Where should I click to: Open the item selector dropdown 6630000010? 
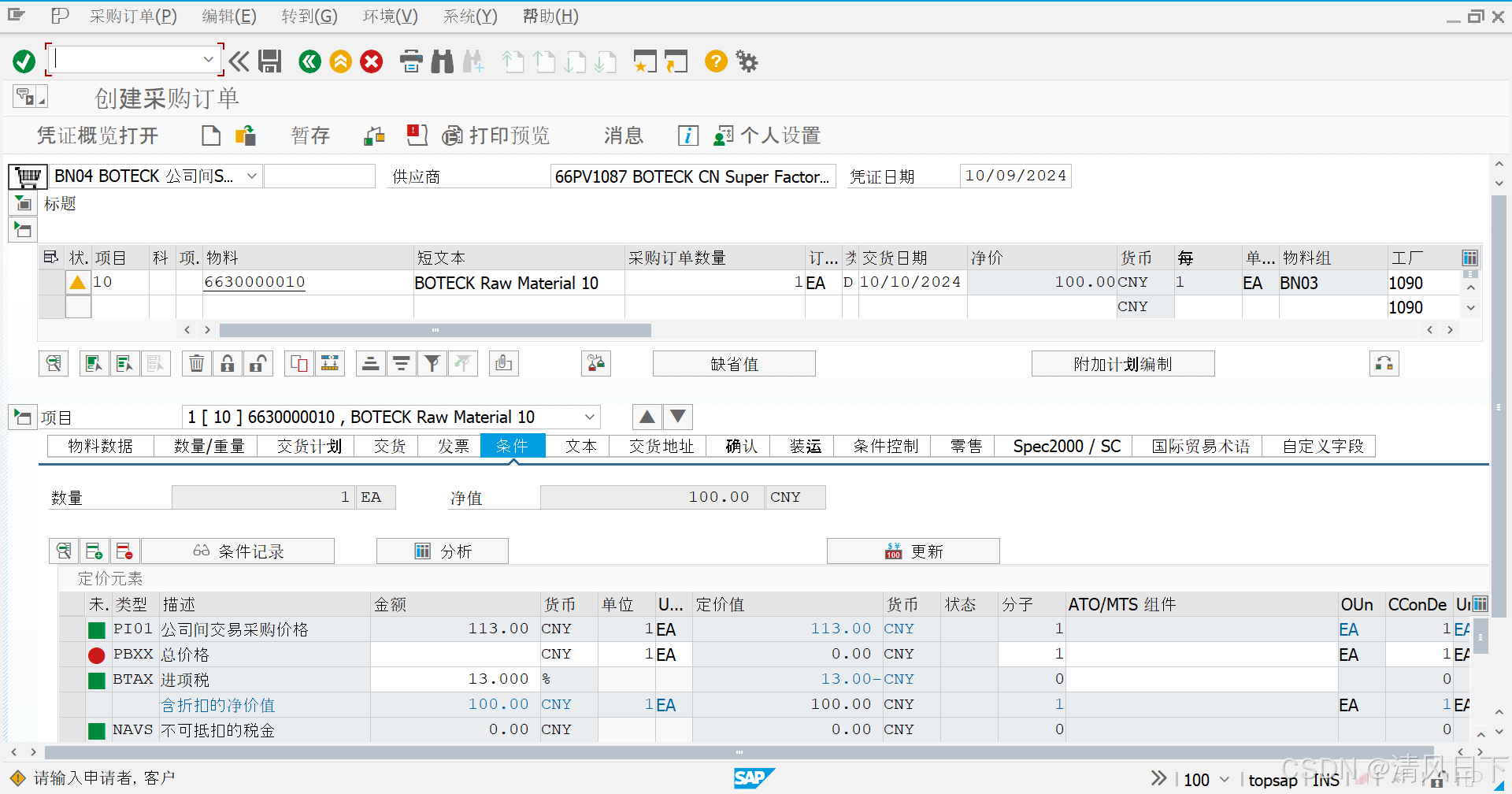(x=589, y=417)
